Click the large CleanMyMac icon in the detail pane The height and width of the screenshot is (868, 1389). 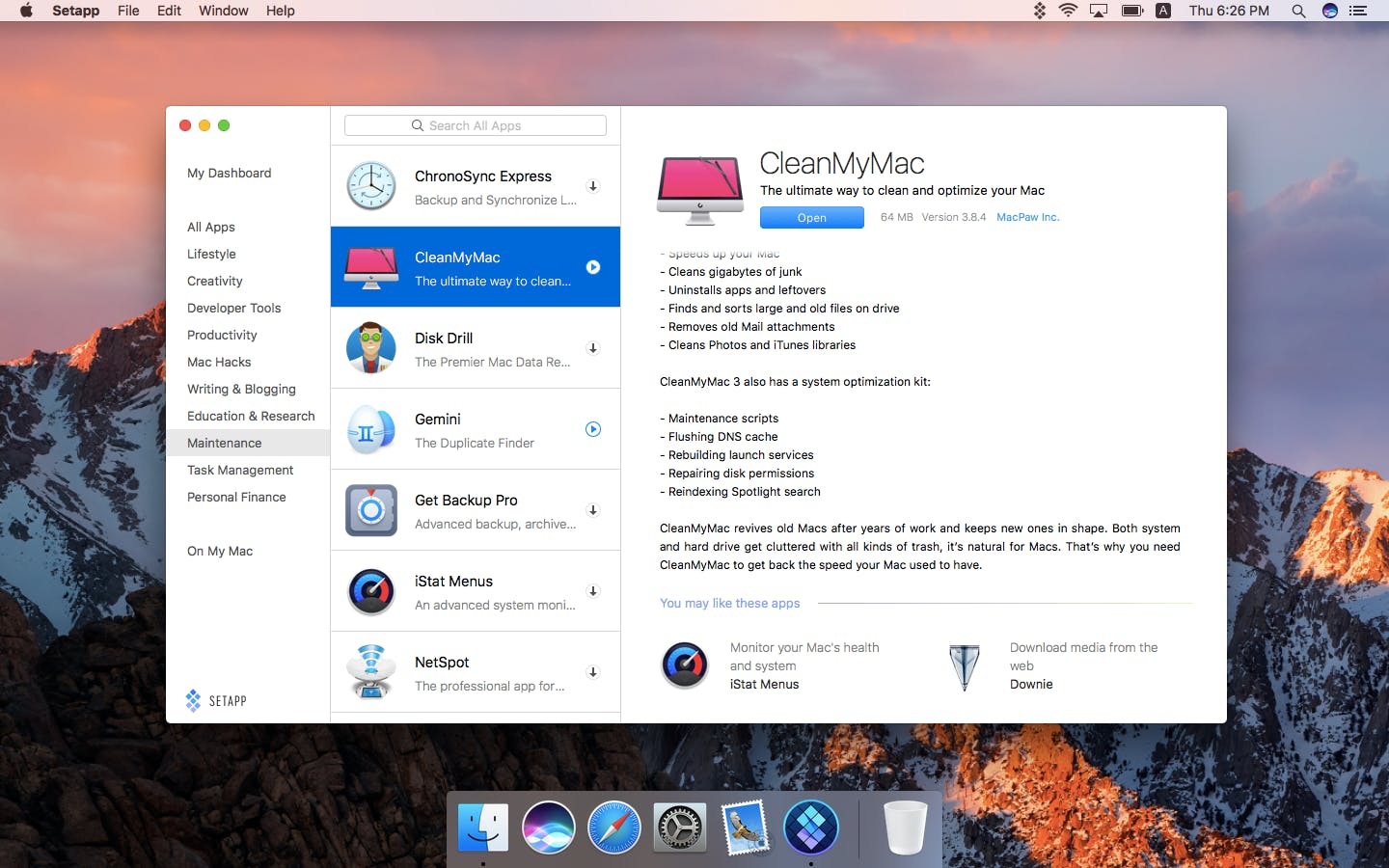(x=700, y=190)
